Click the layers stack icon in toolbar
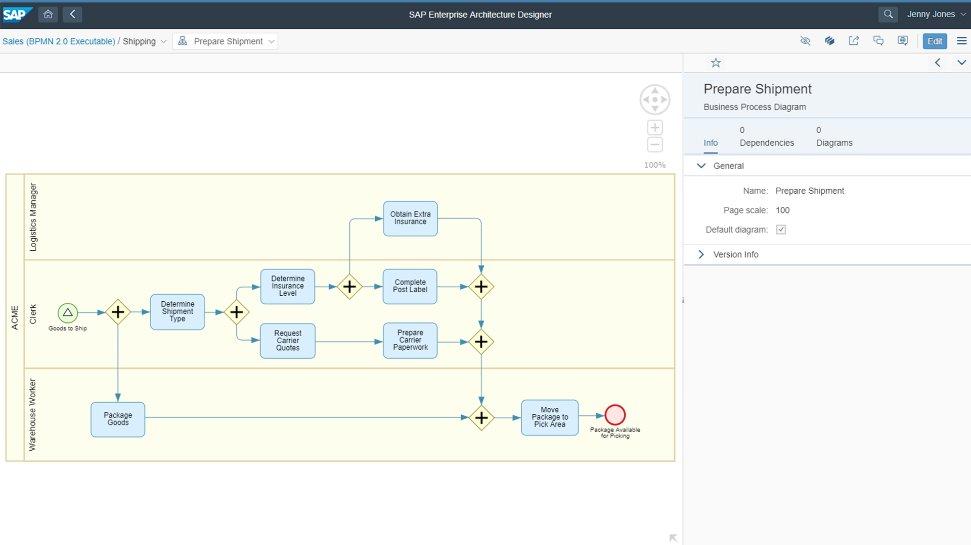Image resolution: width=971 pixels, height=545 pixels. tap(829, 41)
